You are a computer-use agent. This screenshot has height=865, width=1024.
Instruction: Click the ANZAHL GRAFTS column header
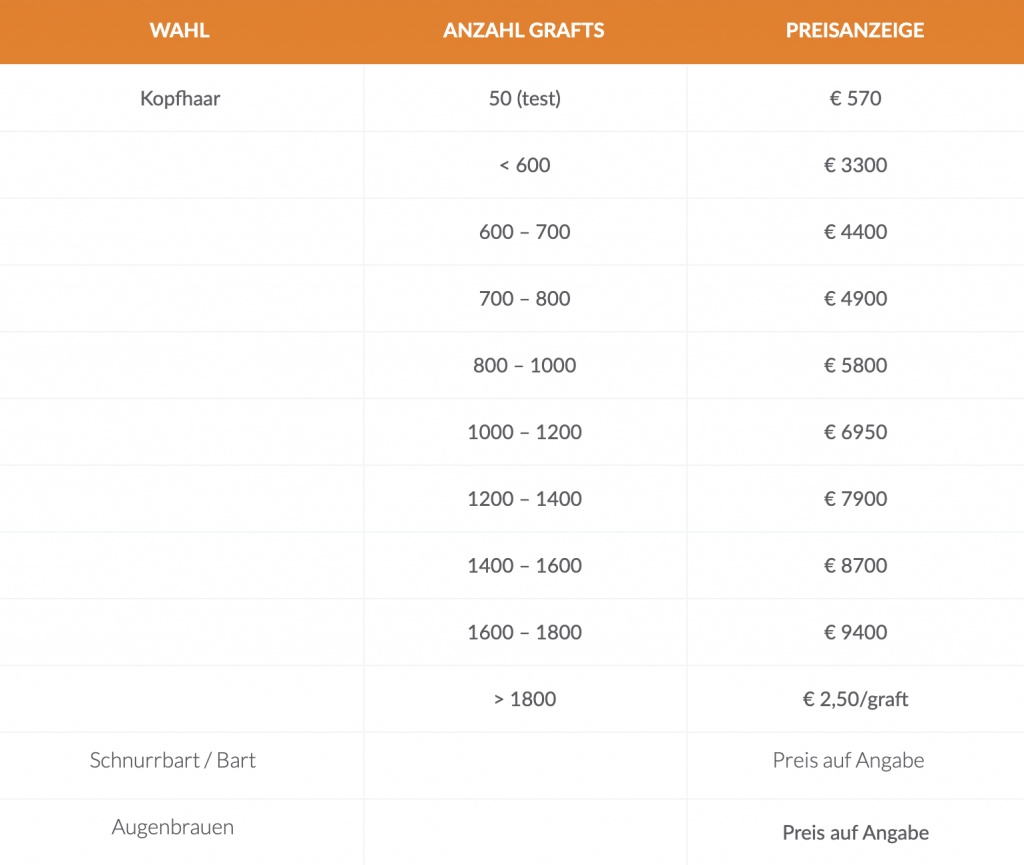click(x=524, y=30)
